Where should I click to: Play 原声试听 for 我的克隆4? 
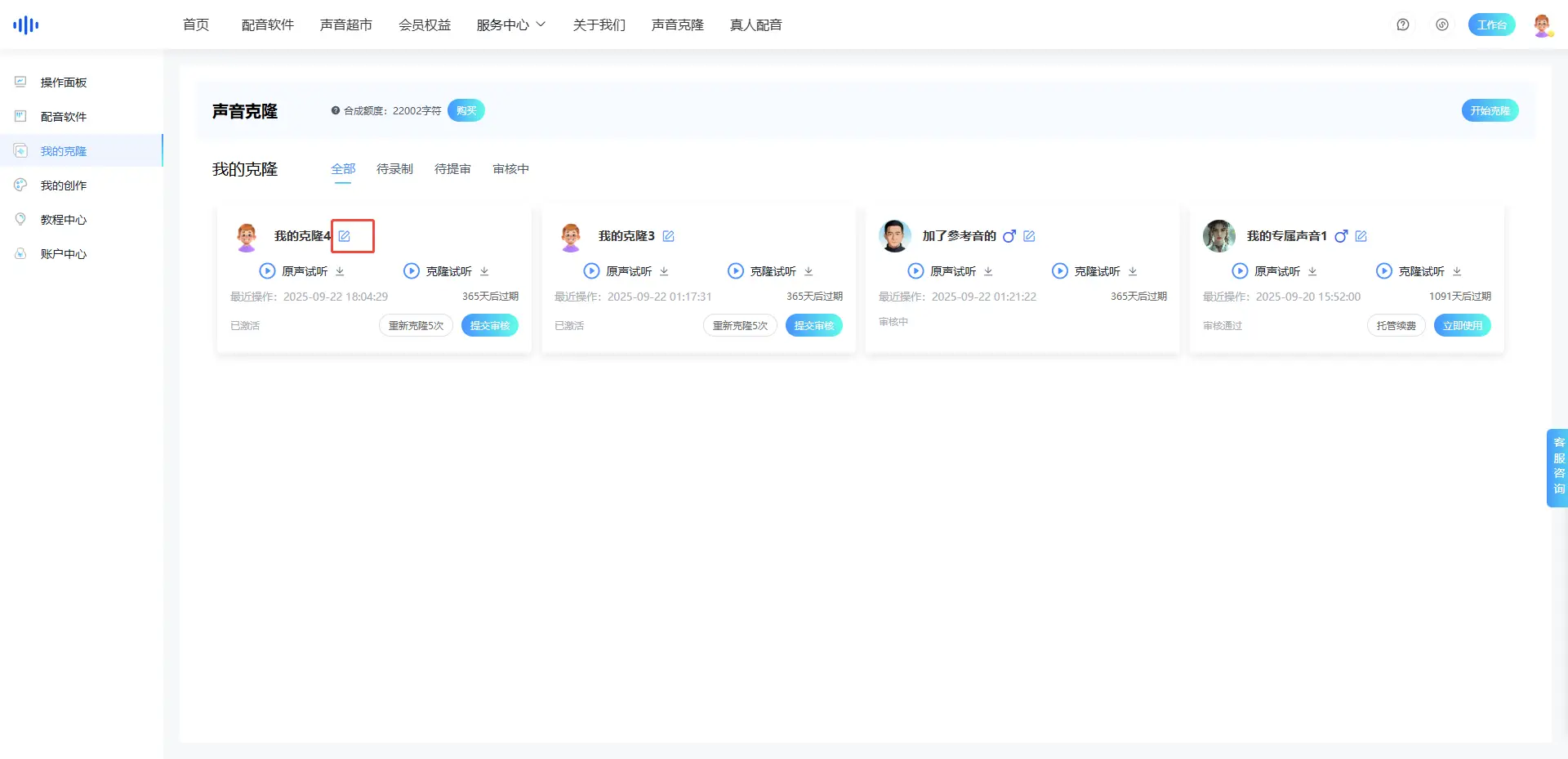(x=267, y=271)
